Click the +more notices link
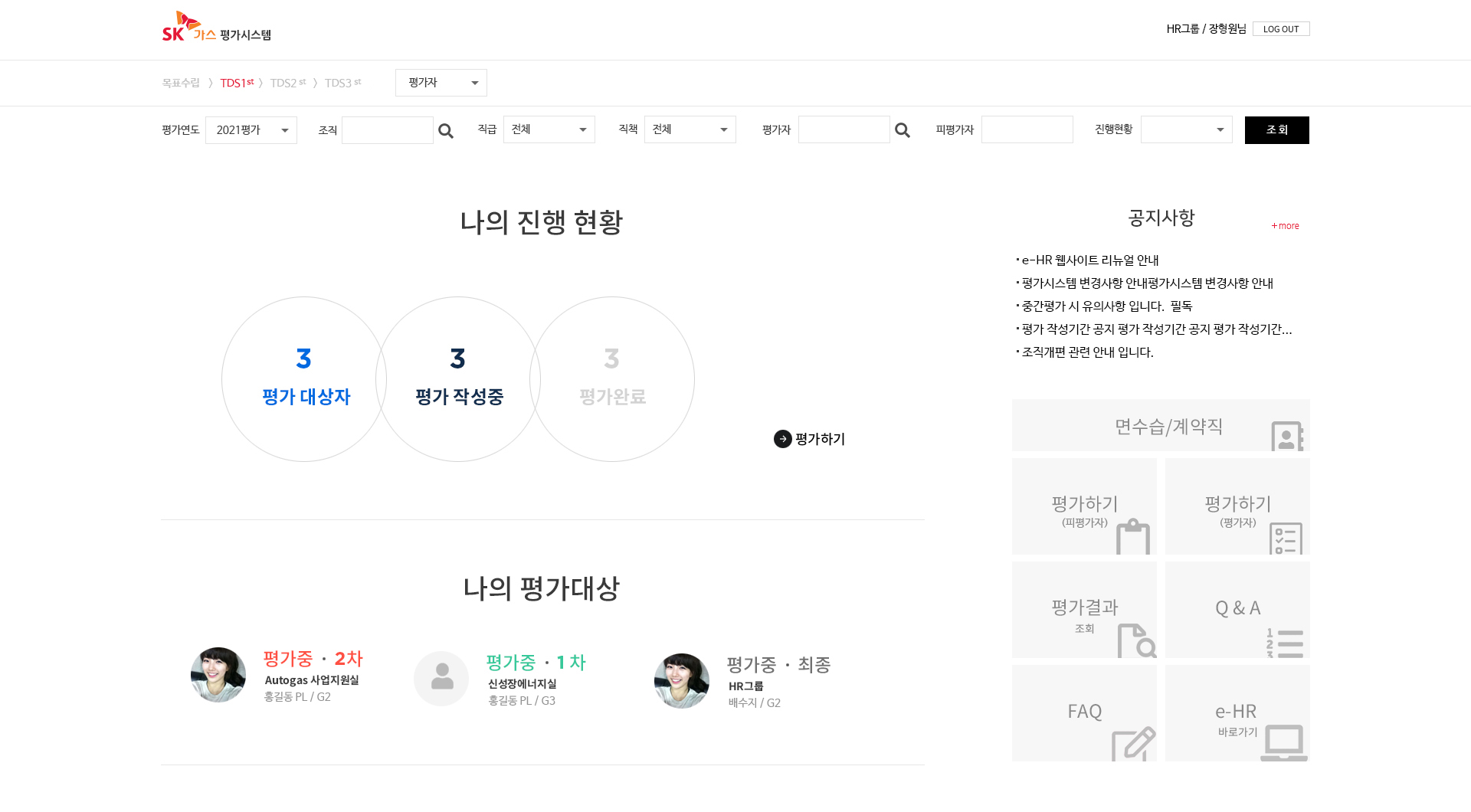The image size is (1471, 812). click(1285, 226)
